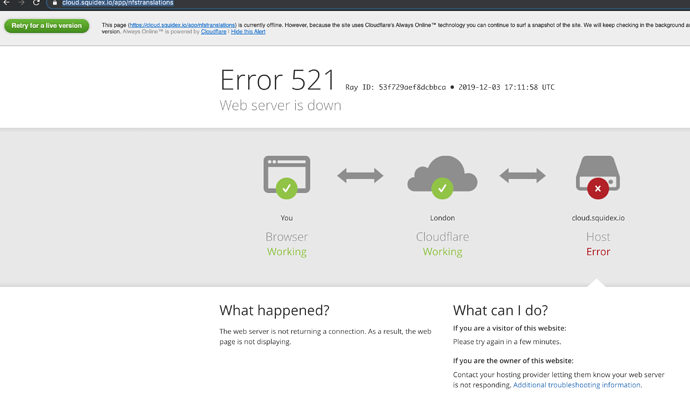Click the padlock icon in address bar
The width and height of the screenshot is (690, 399).
coord(55,3)
